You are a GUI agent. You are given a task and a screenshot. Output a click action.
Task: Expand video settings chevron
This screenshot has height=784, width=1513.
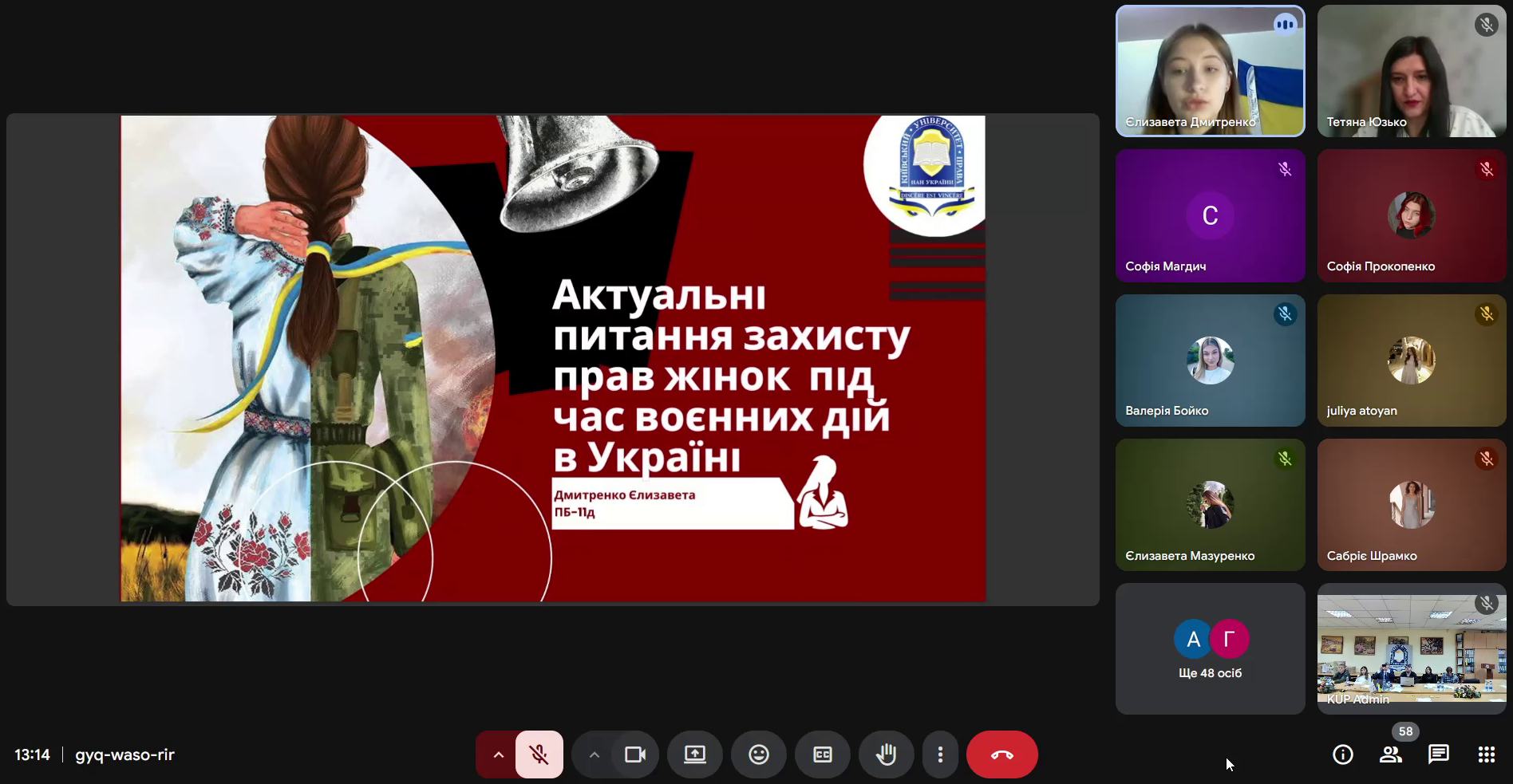point(594,754)
